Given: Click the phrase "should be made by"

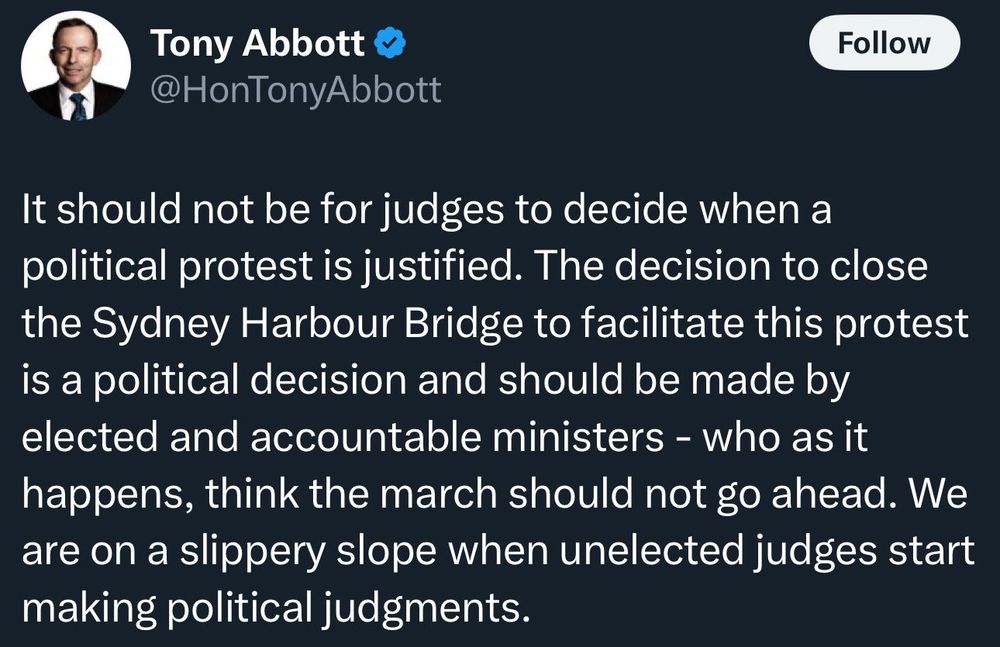Looking at the screenshot, I should (x=674, y=380).
